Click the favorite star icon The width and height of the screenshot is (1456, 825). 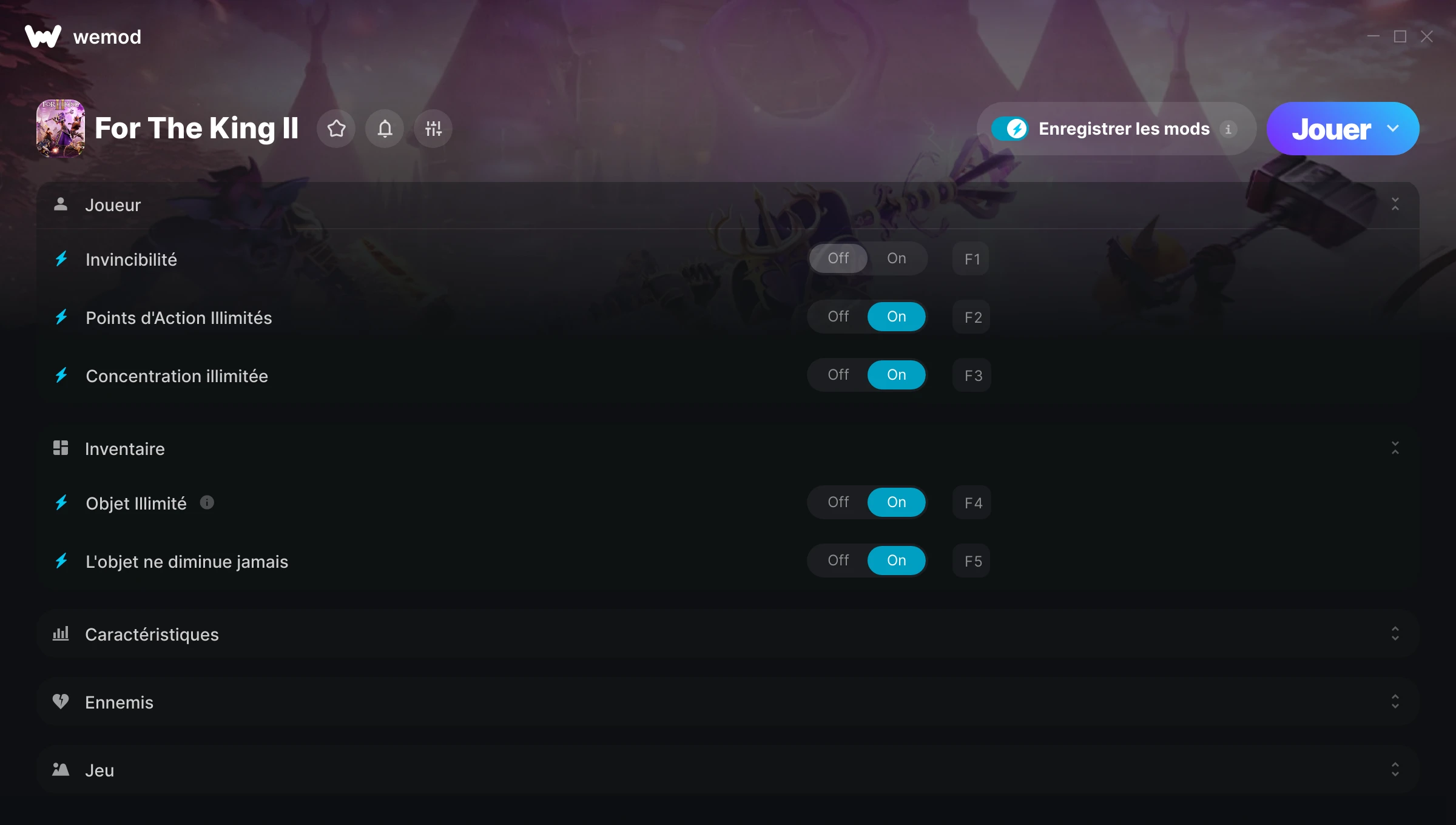click(x=336, y=129)
